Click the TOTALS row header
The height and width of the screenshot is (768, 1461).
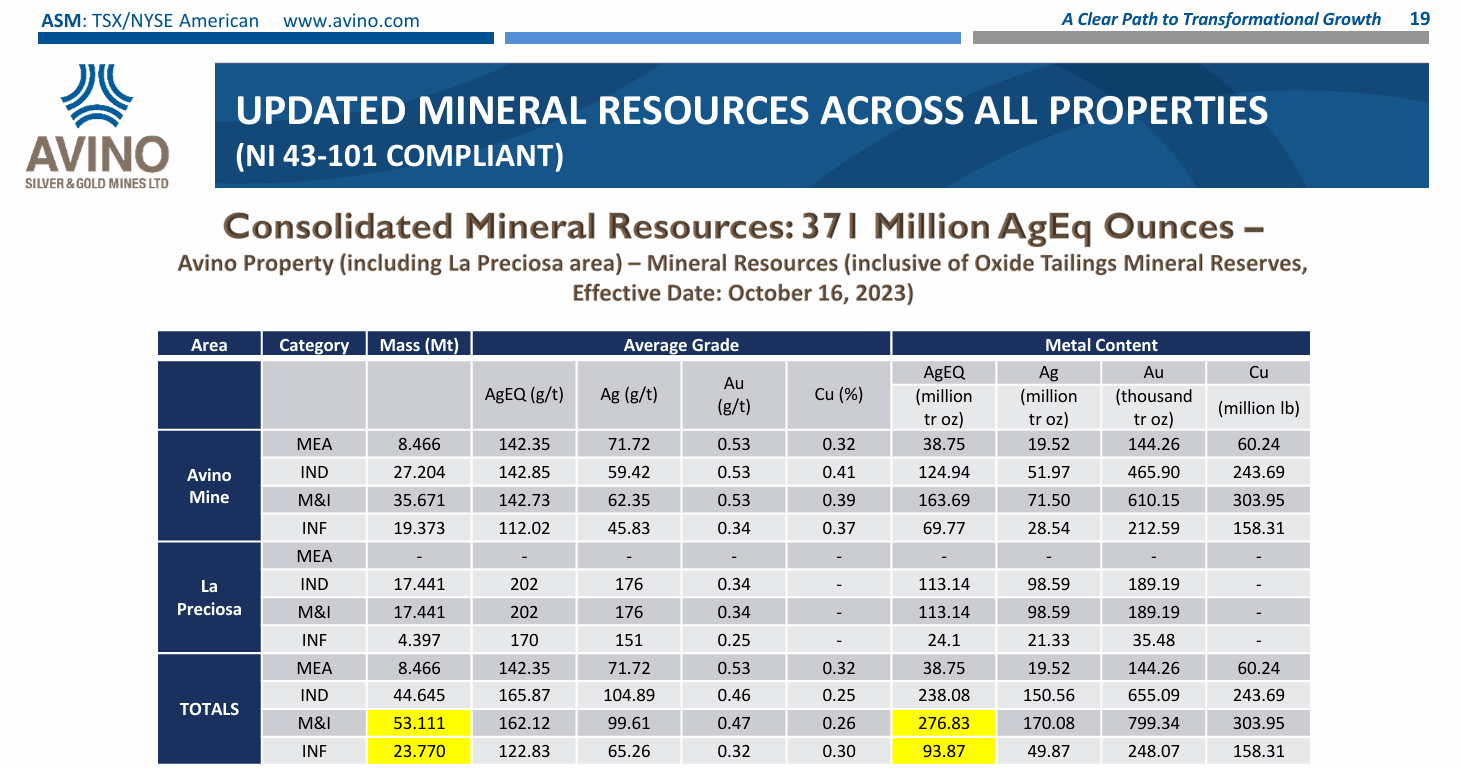(x=208, y=709)
